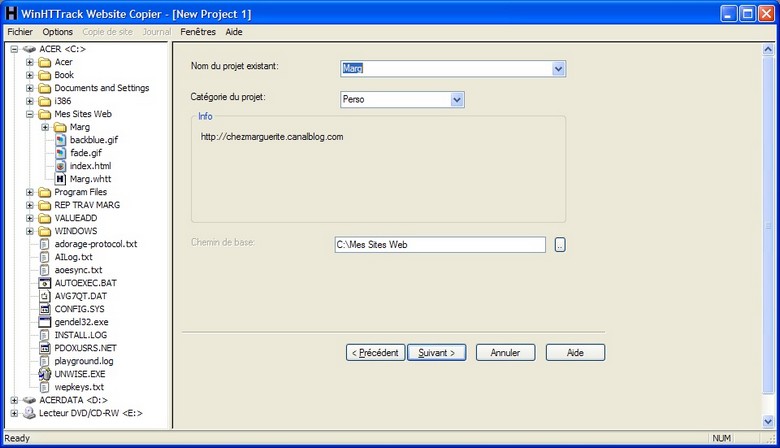Click the DVD/CD-RW E: drive icon

(x=29, y=413)
